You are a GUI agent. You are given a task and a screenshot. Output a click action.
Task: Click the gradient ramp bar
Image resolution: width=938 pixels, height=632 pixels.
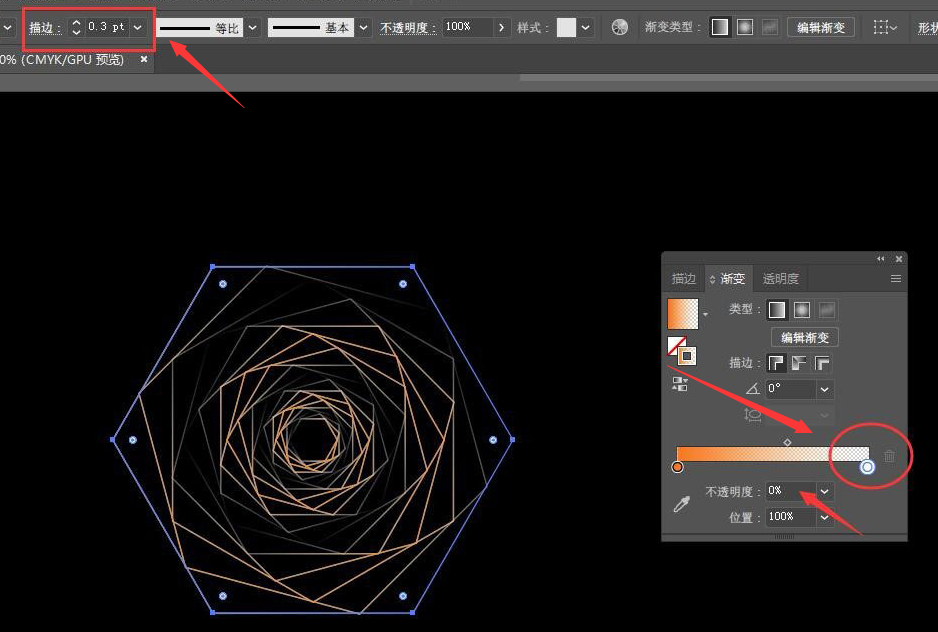click(773, 454)
